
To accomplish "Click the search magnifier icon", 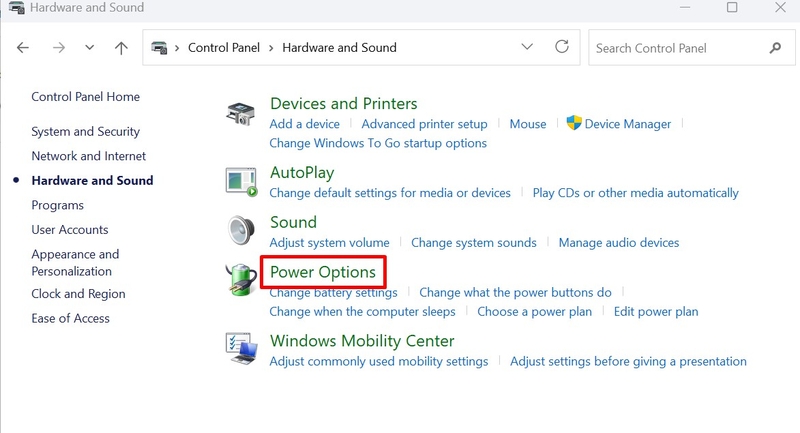I will click(x=775, y=48).
